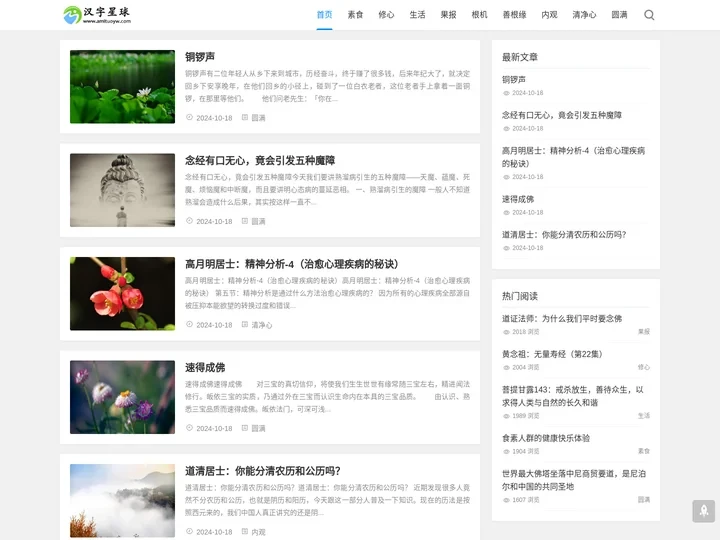
Task: Click the 清净心 category tag under 高月明居士 post
Action: [x=261, y=325]
